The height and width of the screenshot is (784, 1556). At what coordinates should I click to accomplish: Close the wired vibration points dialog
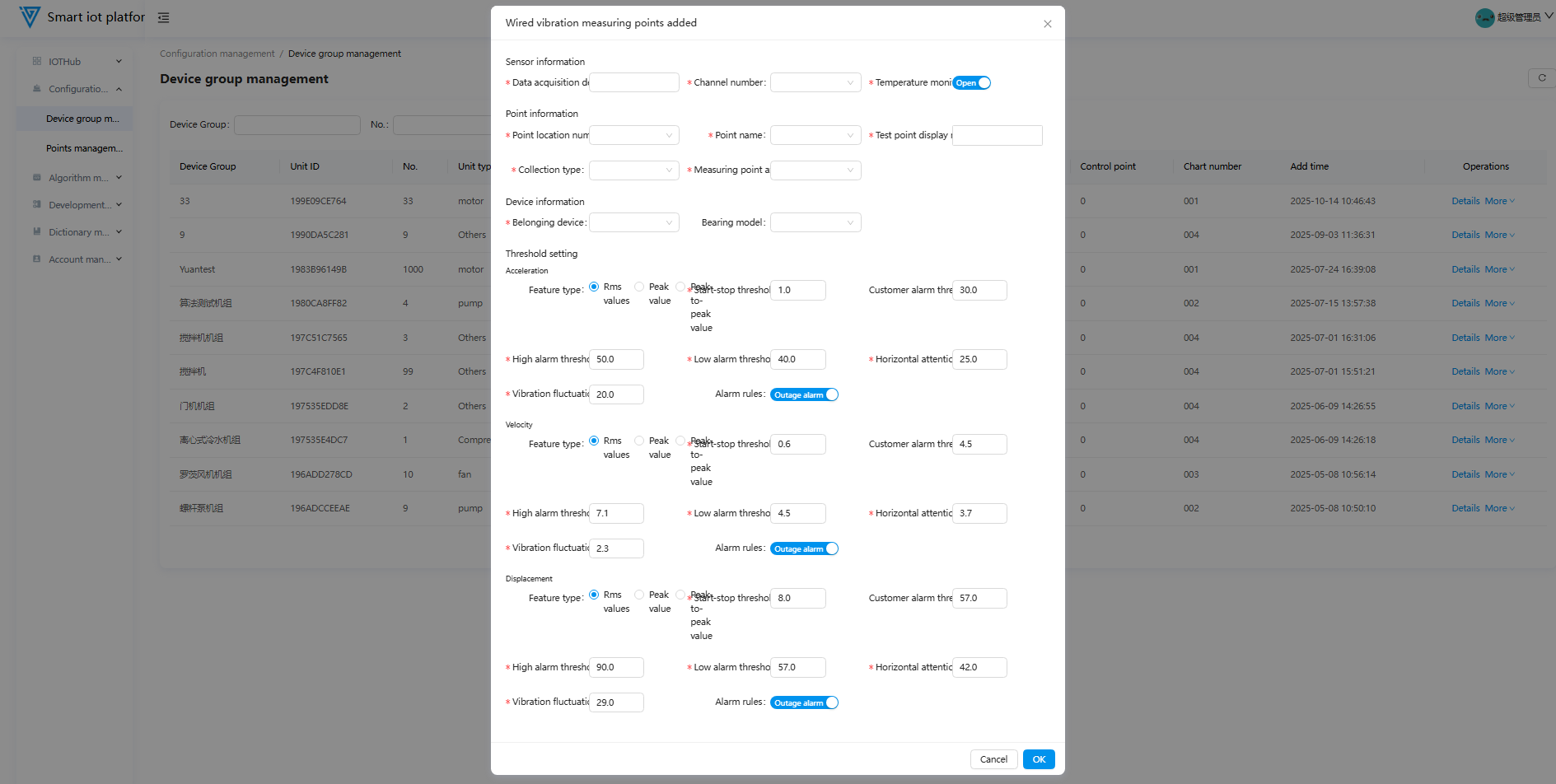tap(1047, 24)
